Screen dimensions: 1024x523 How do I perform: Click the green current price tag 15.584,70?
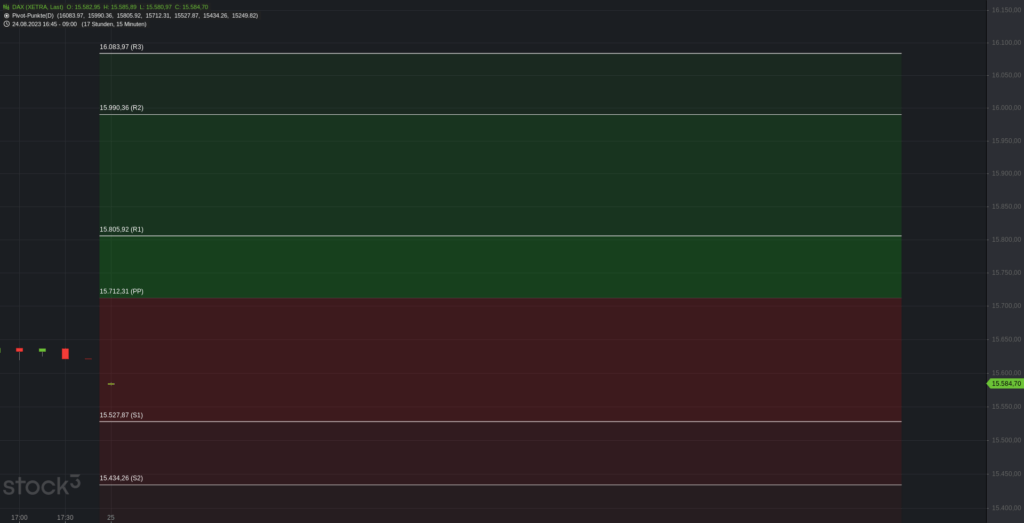point(1005,383)
